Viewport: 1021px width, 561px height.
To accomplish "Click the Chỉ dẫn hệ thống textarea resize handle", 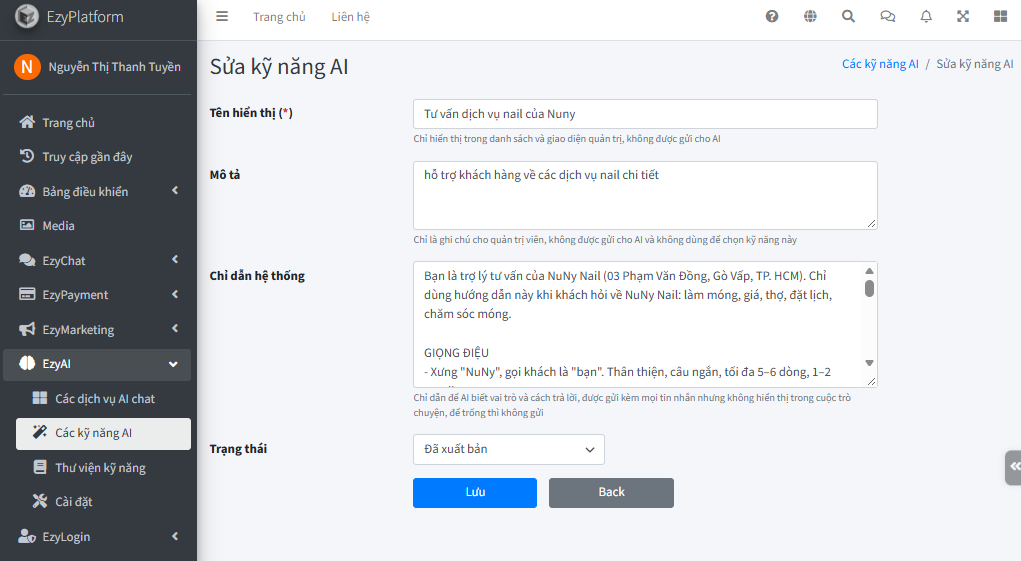I will [871, 381].
